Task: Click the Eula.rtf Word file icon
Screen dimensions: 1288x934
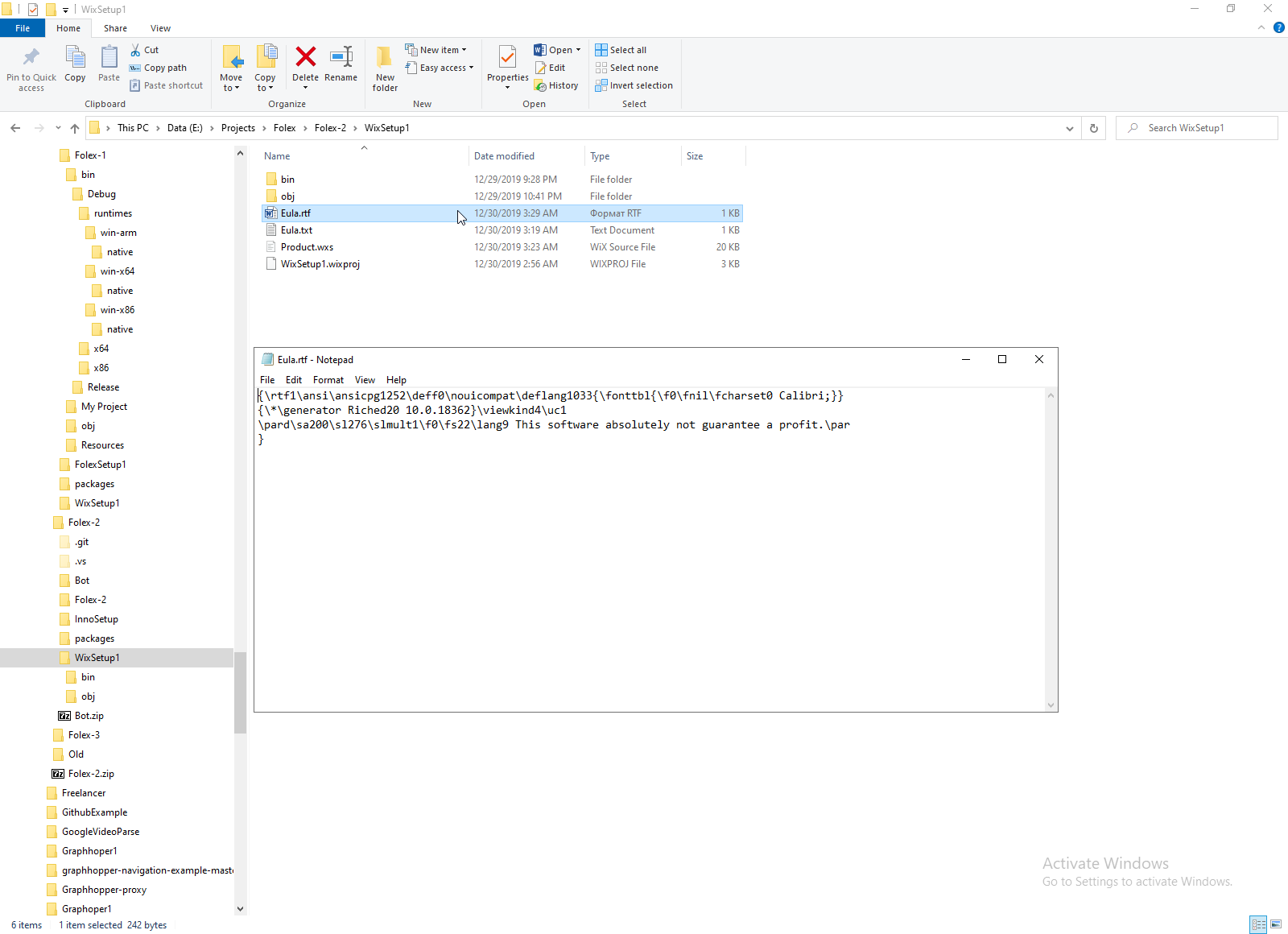Action: point(271,213)
